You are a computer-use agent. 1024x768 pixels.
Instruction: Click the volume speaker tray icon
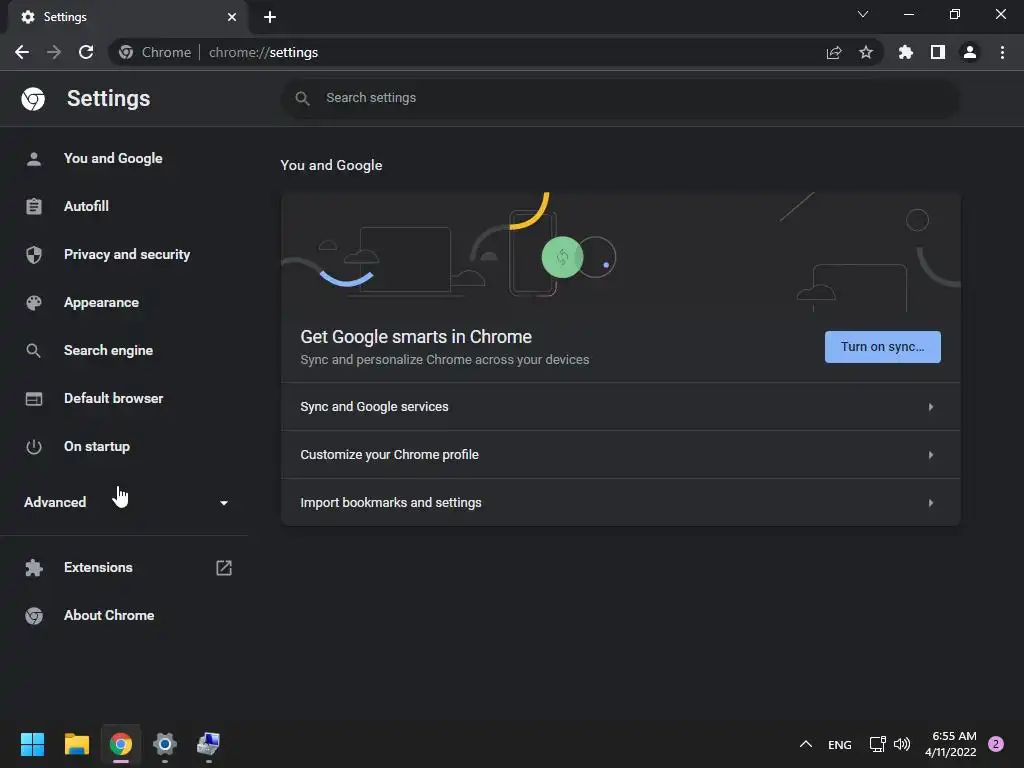tap(902, 744)
